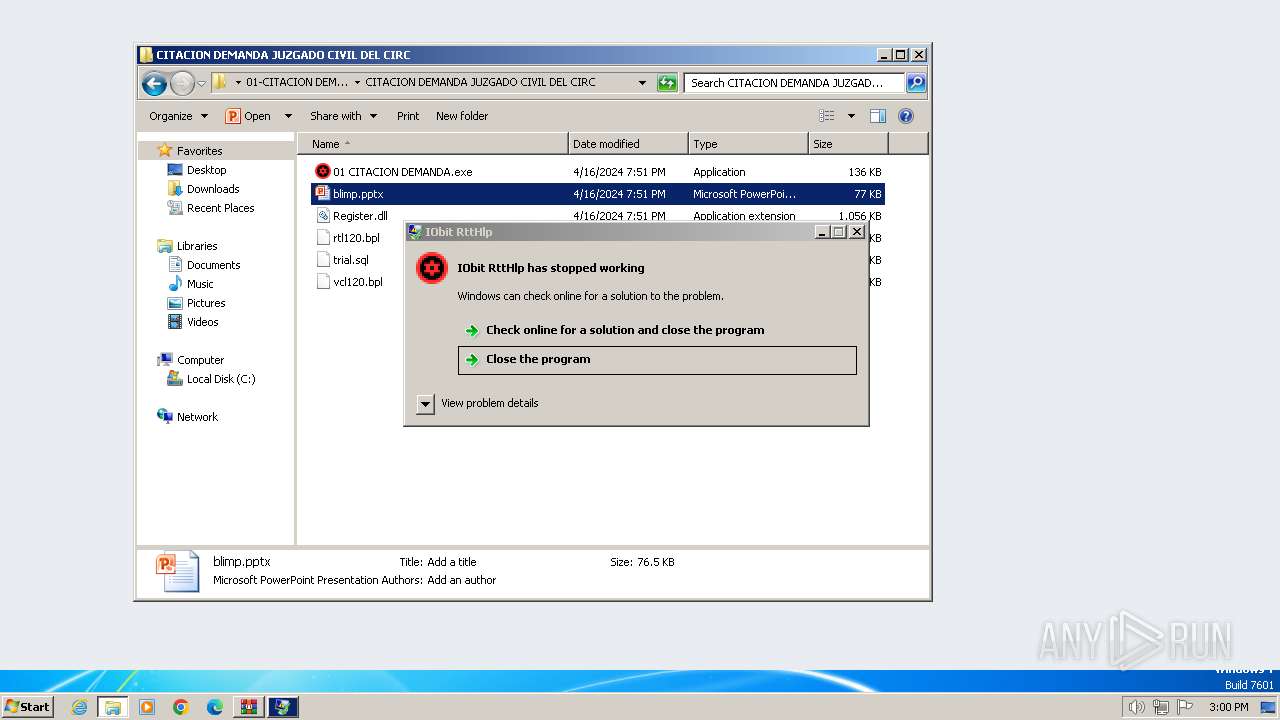Select Libraries in the navigation pane
This screenshot has height=720, width=1280.
197,246
